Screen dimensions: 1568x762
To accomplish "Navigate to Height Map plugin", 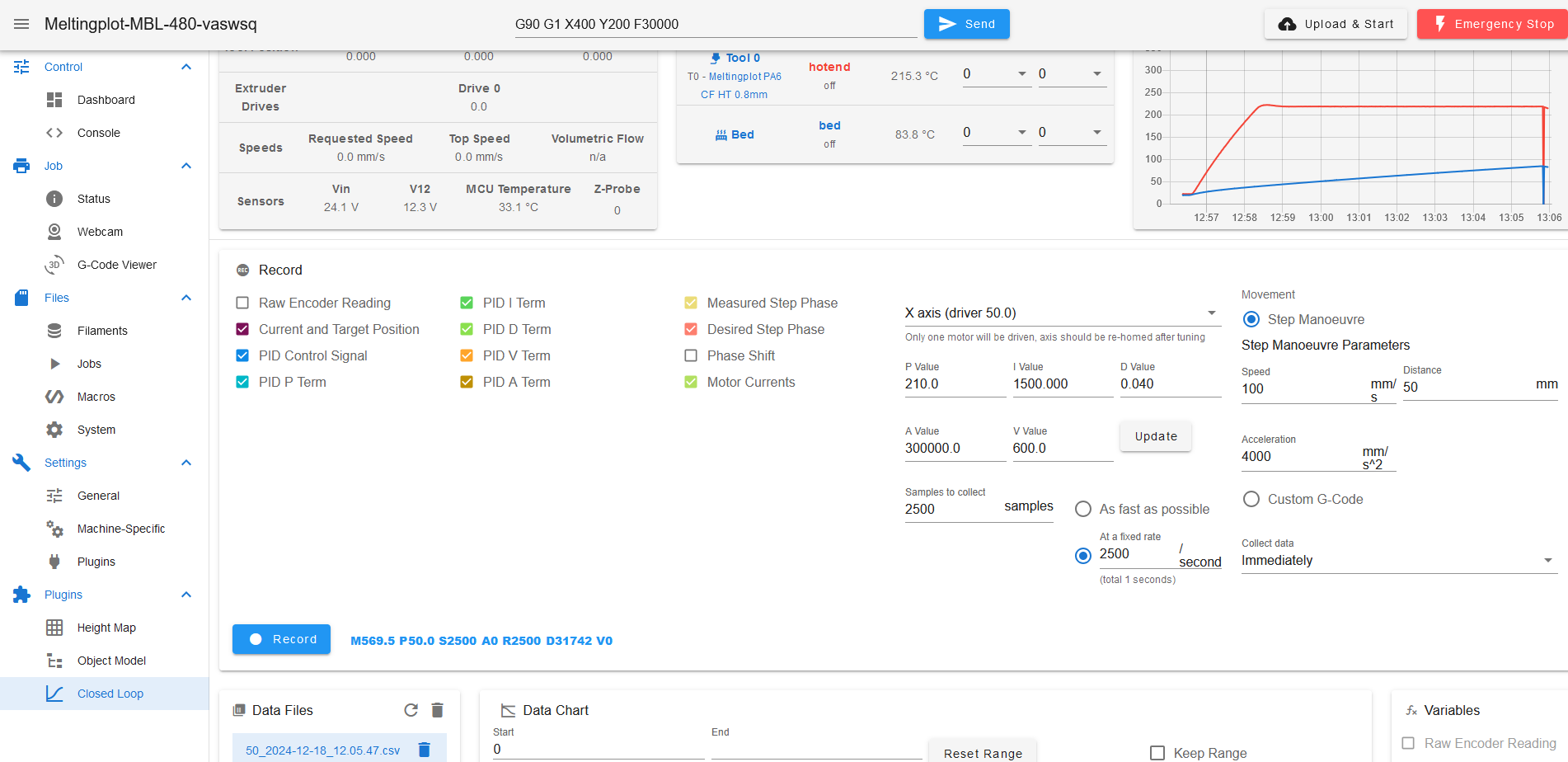I will pyautogui.click(x=106, y=628).
